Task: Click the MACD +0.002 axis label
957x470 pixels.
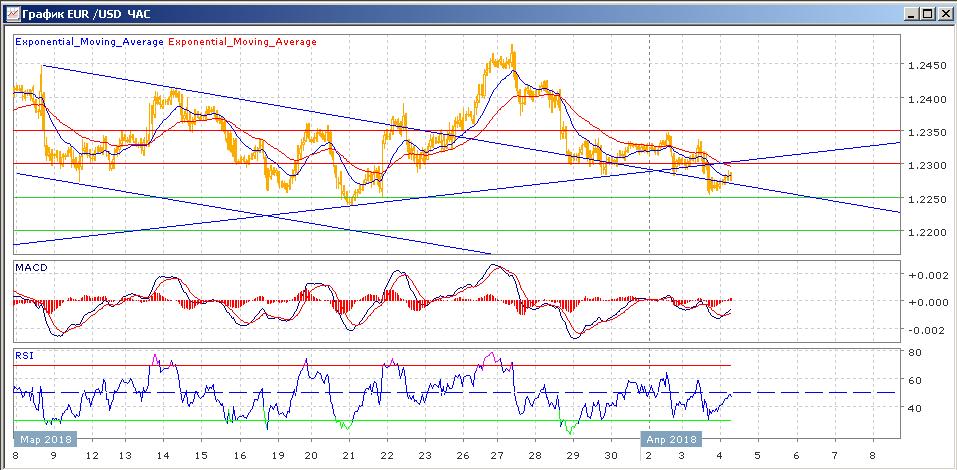Action: 925,275
